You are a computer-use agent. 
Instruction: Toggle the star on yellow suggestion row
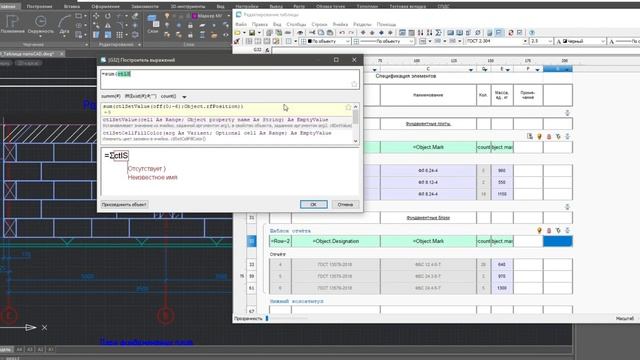pyautogui.click(x=348, y=107)
